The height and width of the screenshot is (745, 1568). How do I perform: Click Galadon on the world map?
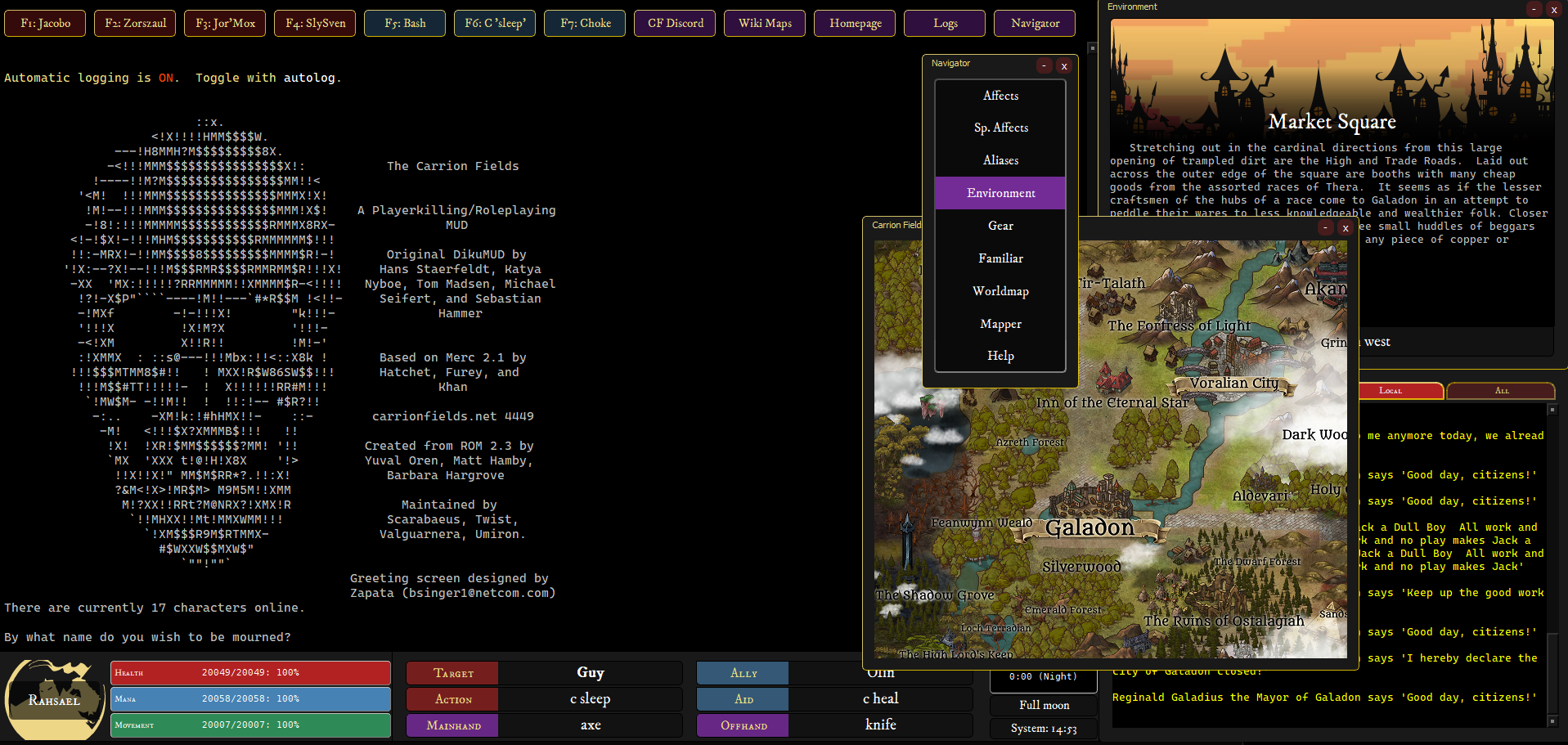(x=1090, y=528)
